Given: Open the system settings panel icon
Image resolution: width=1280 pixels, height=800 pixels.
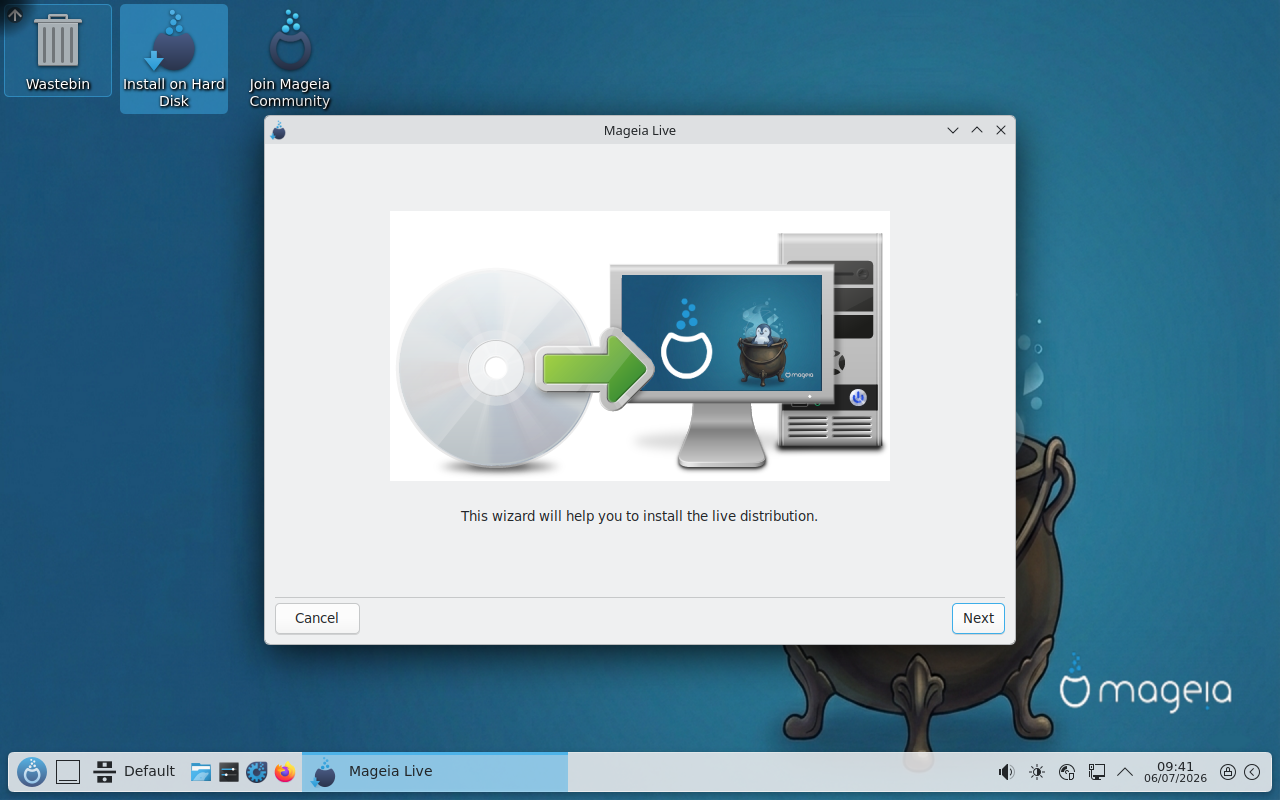Looking at the screenshot, I should coord(229,772).
